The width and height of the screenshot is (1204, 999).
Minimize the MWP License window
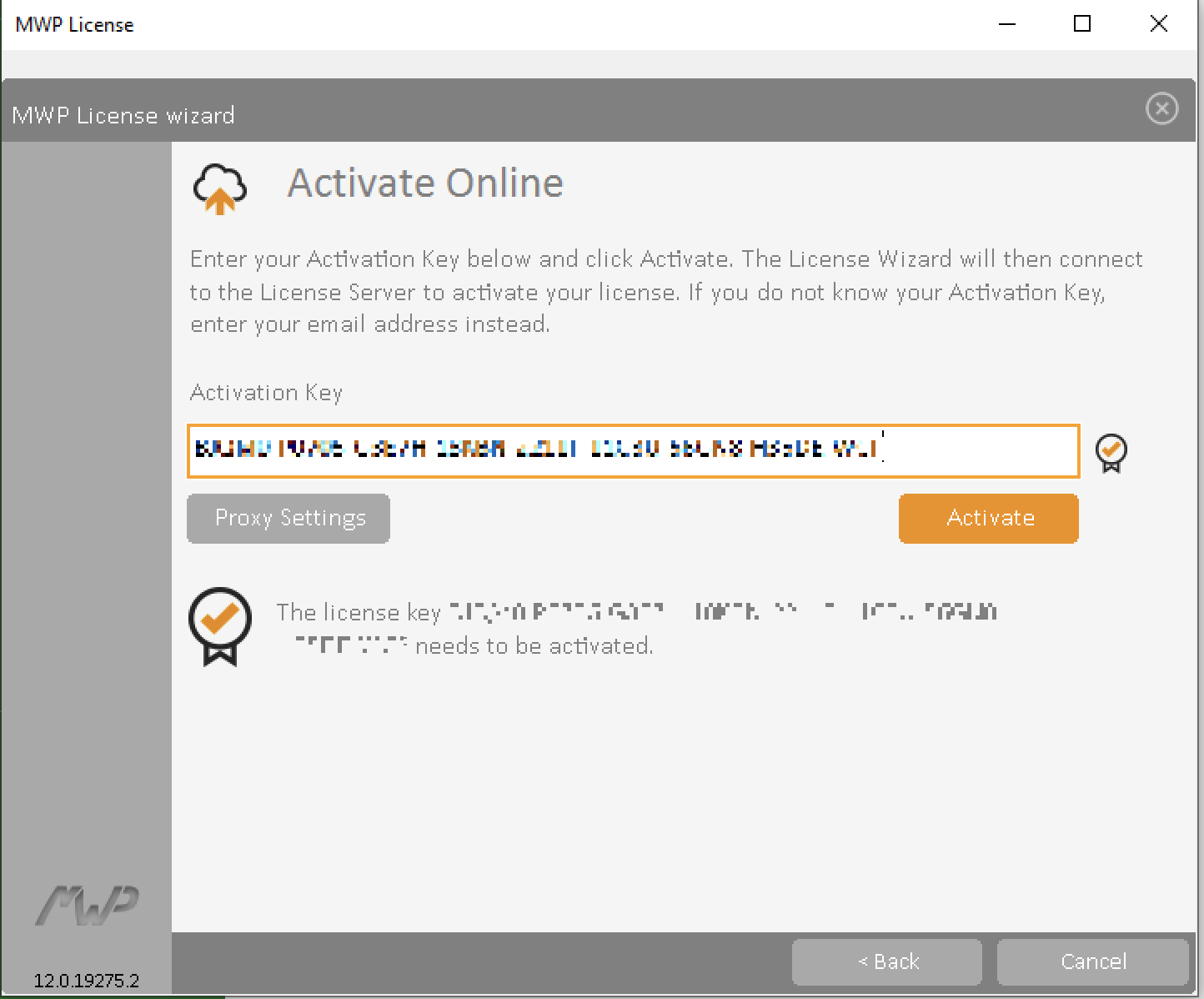pyautogui.click(x=1007, y=24)
